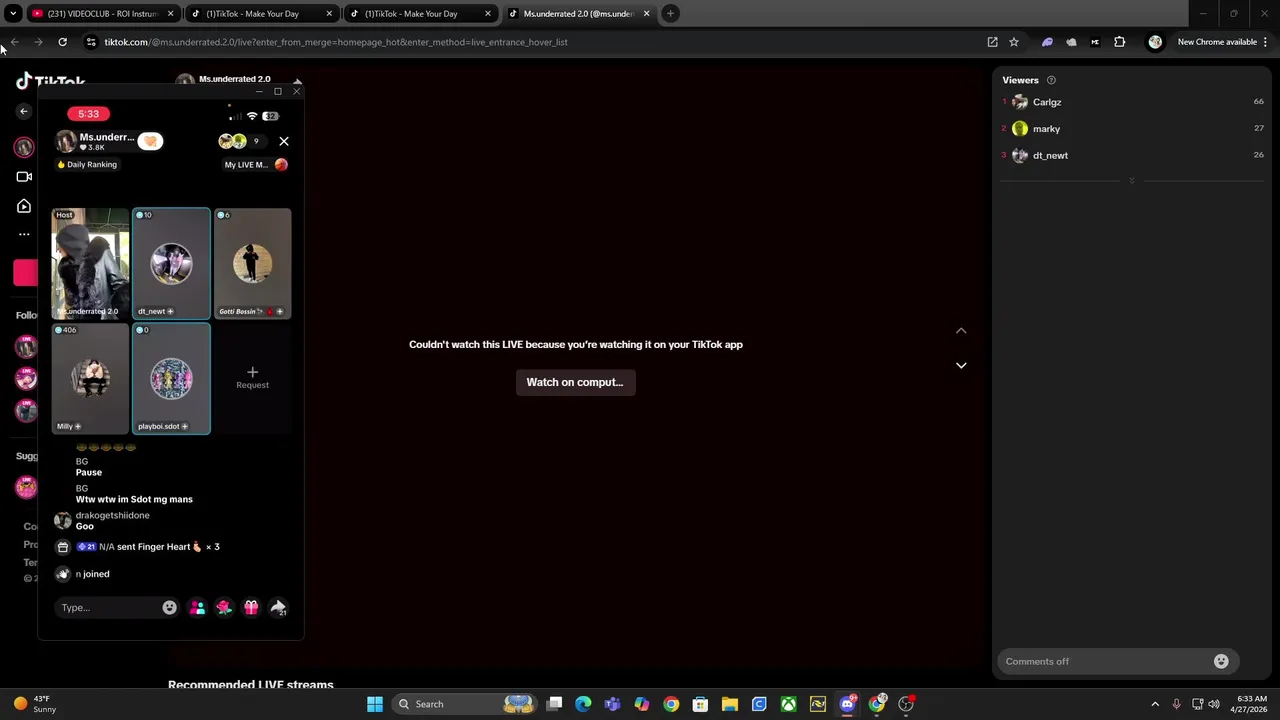Follow Ms.underrated with the orange button

tap(150, 141)
